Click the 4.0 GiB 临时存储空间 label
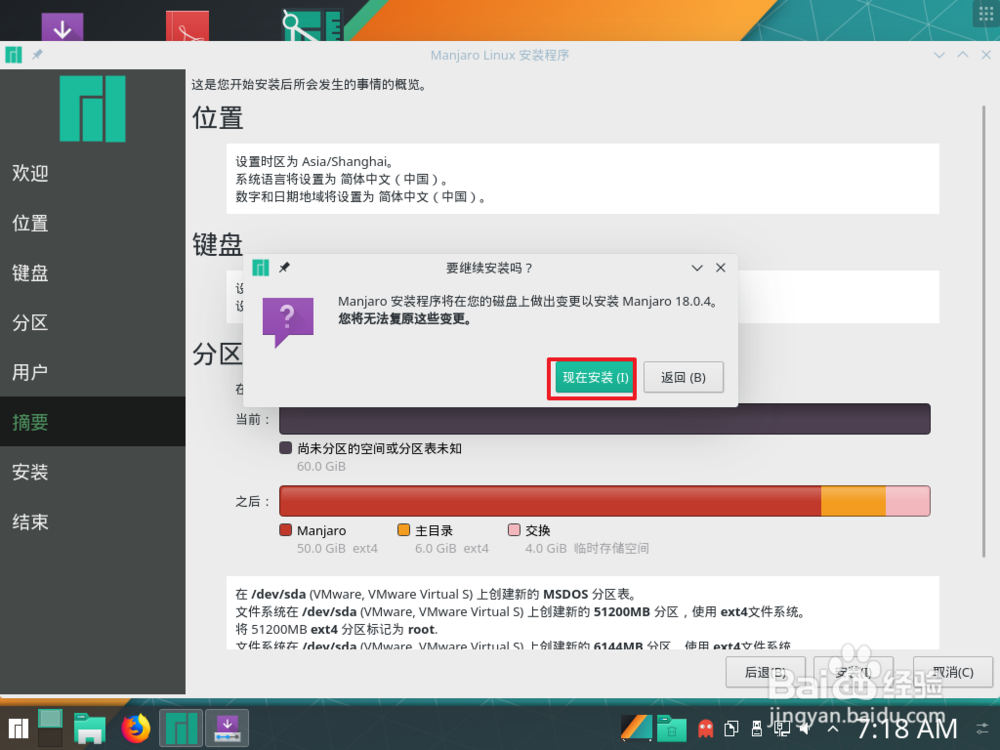The image size is (1000, 750). (x=587, y=548)
